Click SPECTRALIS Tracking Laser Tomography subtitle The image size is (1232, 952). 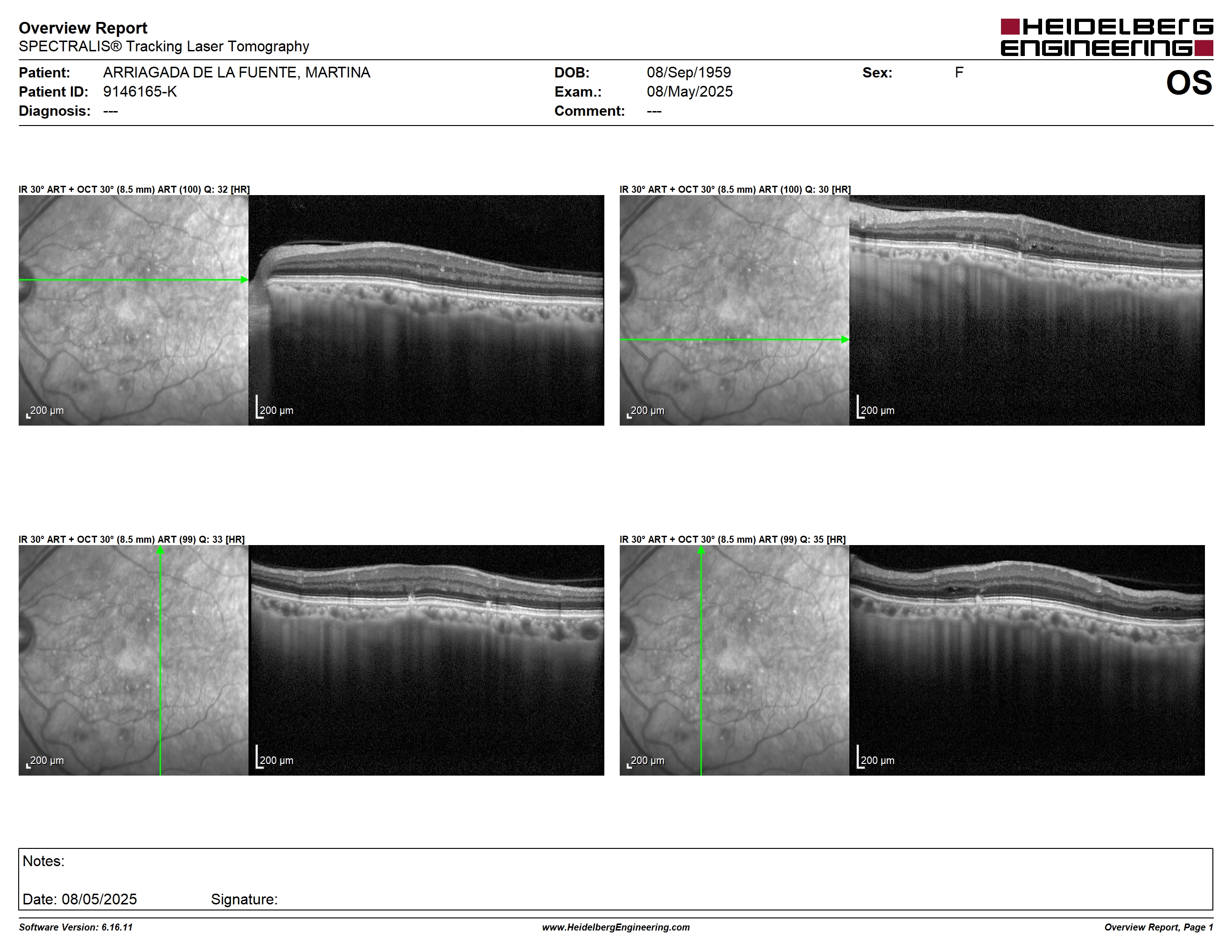[x=164, y=46]
